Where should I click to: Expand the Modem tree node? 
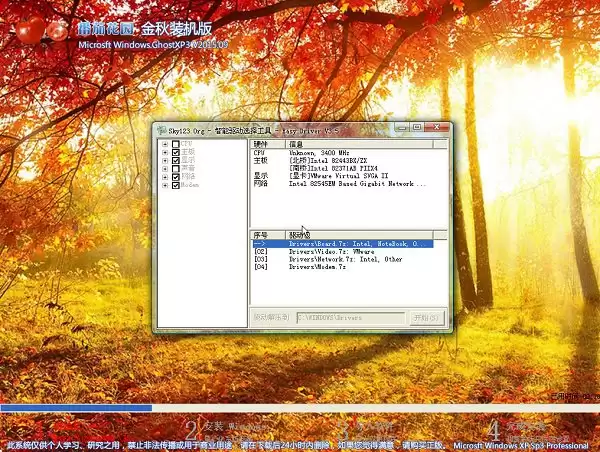pyautogui.click(x=164, y=185)
